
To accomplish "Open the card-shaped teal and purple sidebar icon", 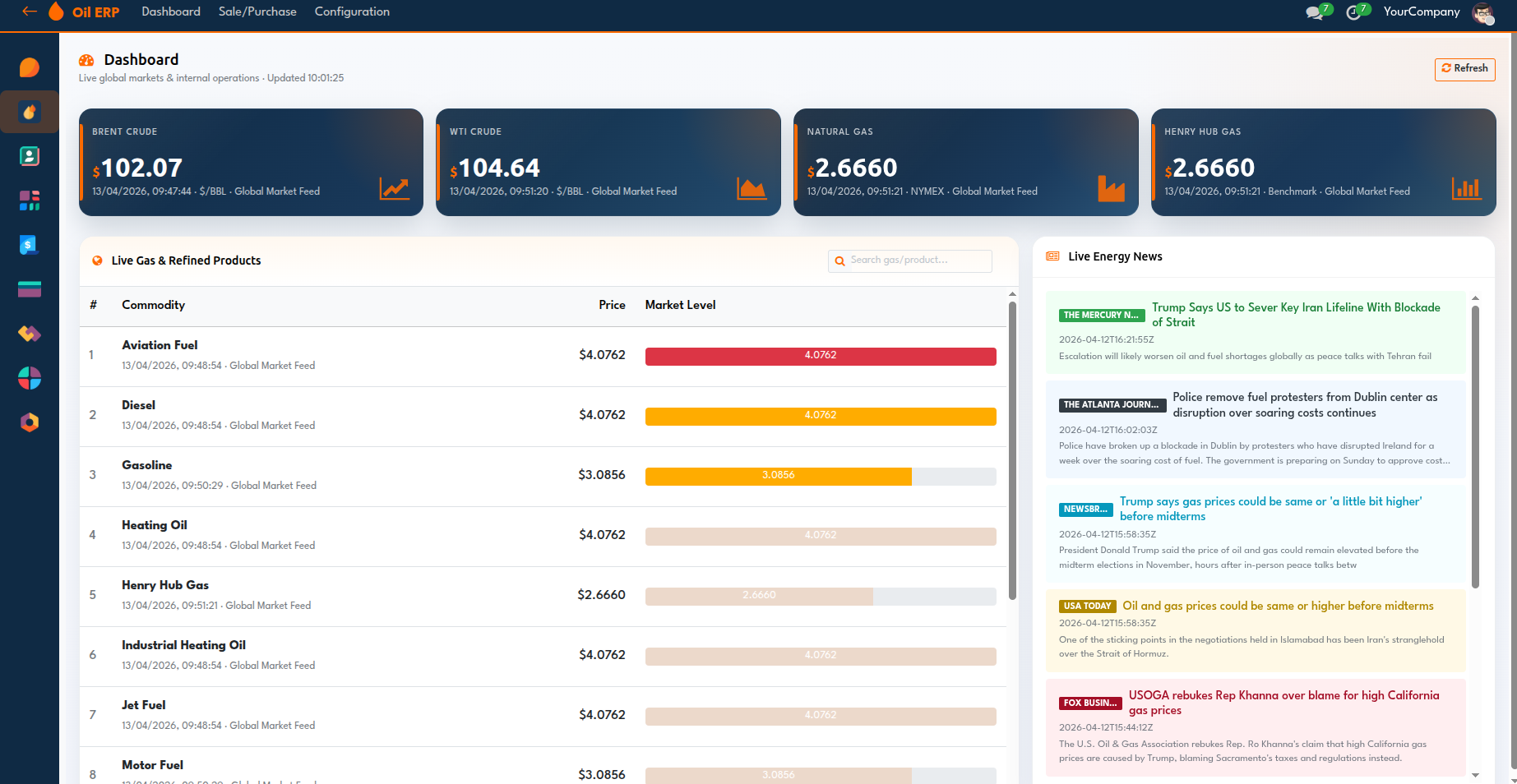I will click(x=30, y=289).
